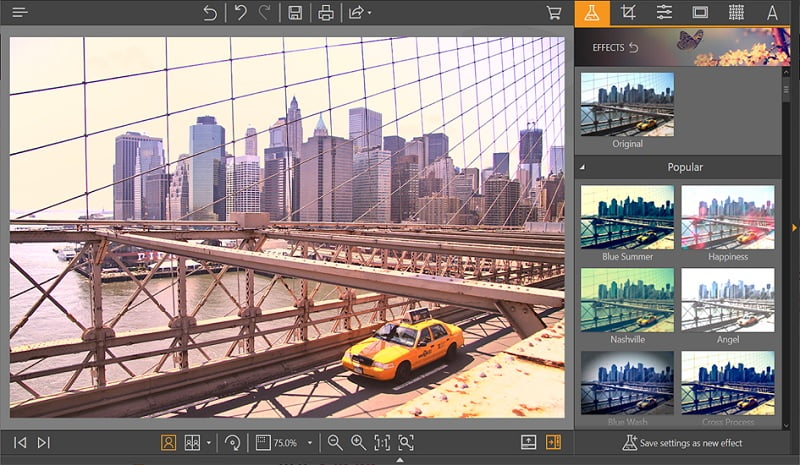Viewport: 800px width, 465px height.
Task: Set zoom to actual size 1:1
Action: pyautogui.click(x=382, y=443)
